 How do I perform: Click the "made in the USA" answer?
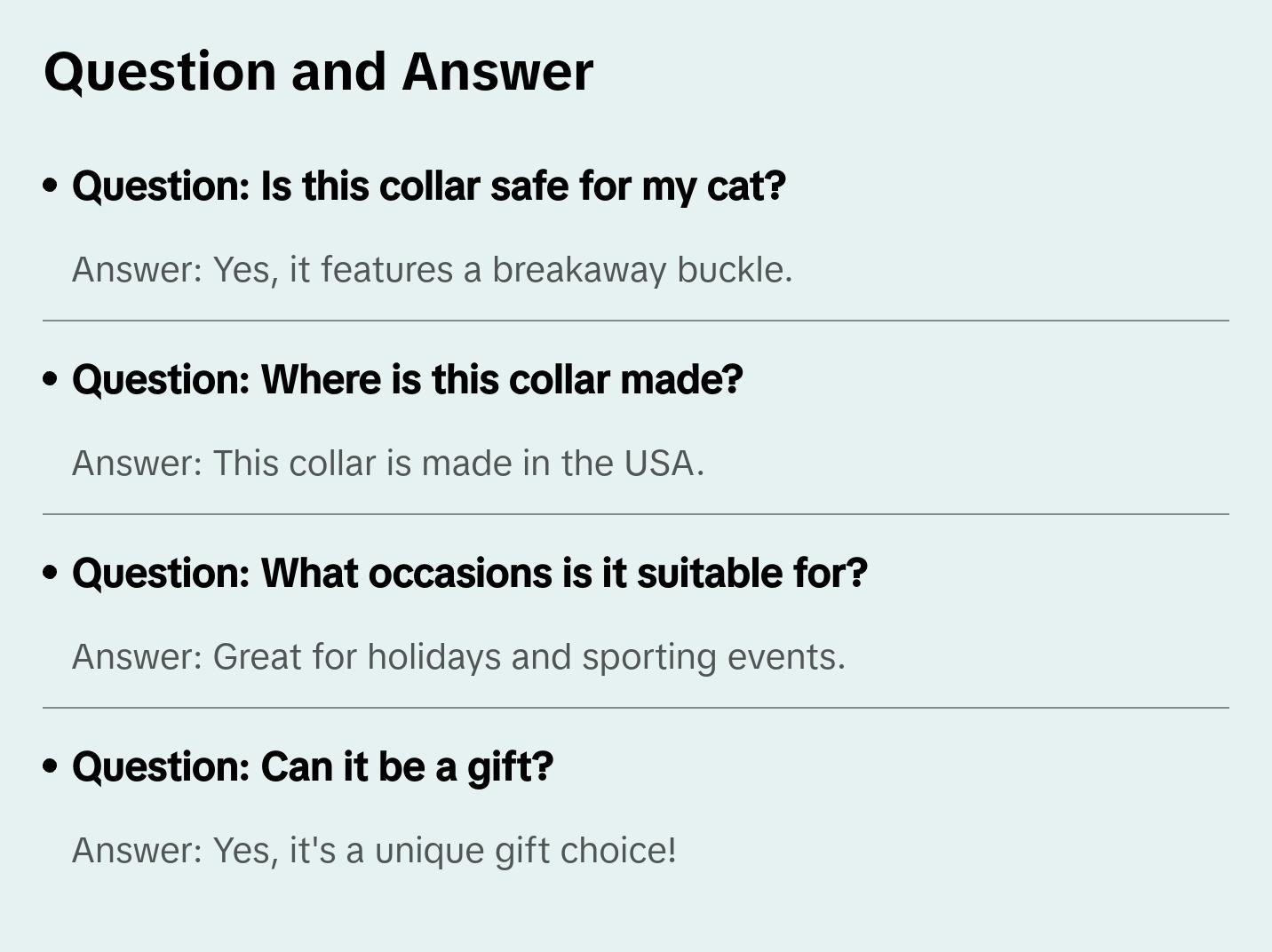click(387, 464)
